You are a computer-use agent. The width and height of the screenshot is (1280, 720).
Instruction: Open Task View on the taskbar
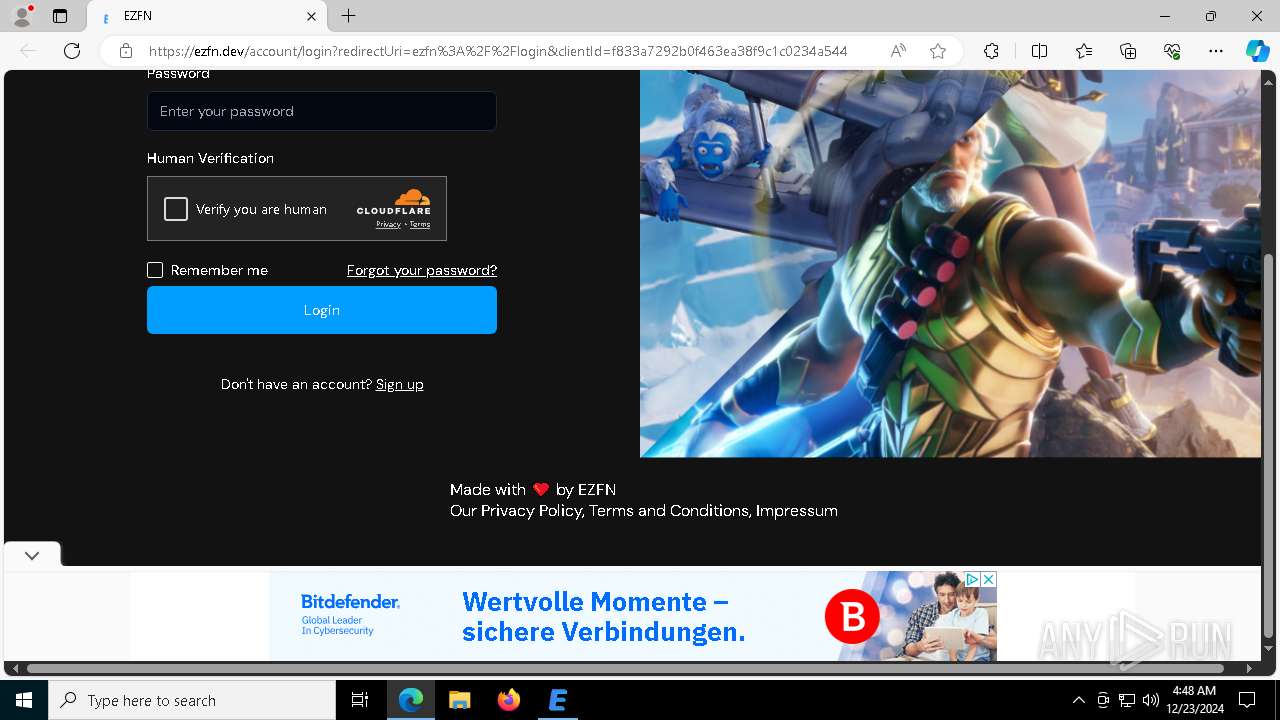360,700
